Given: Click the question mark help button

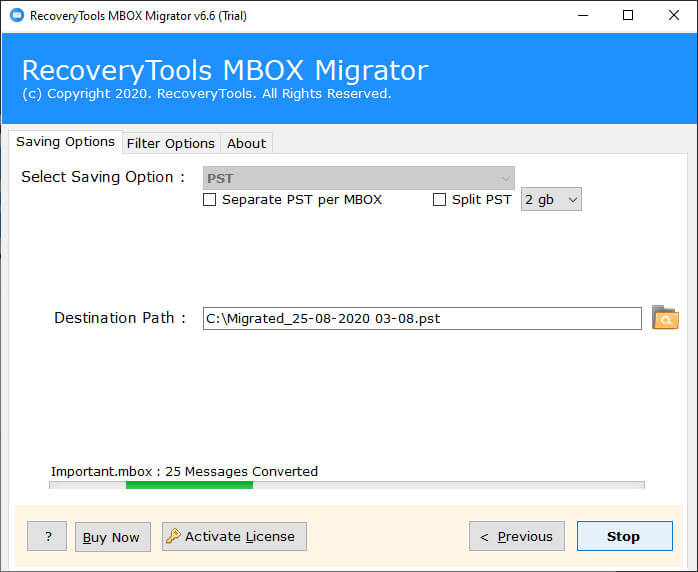Looking at the screenshot, I should (47, 536).
